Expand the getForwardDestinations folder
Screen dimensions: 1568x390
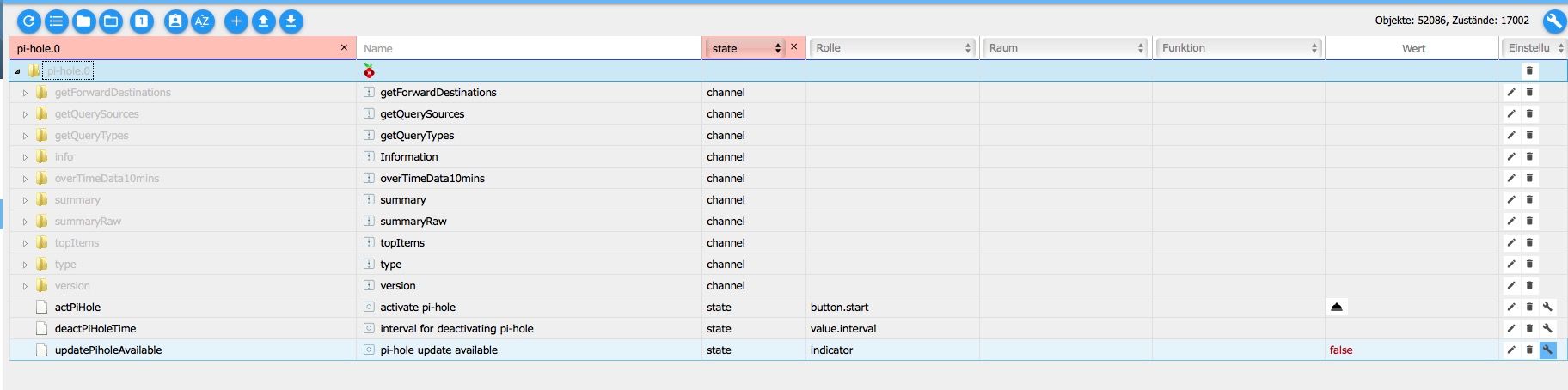25,93
